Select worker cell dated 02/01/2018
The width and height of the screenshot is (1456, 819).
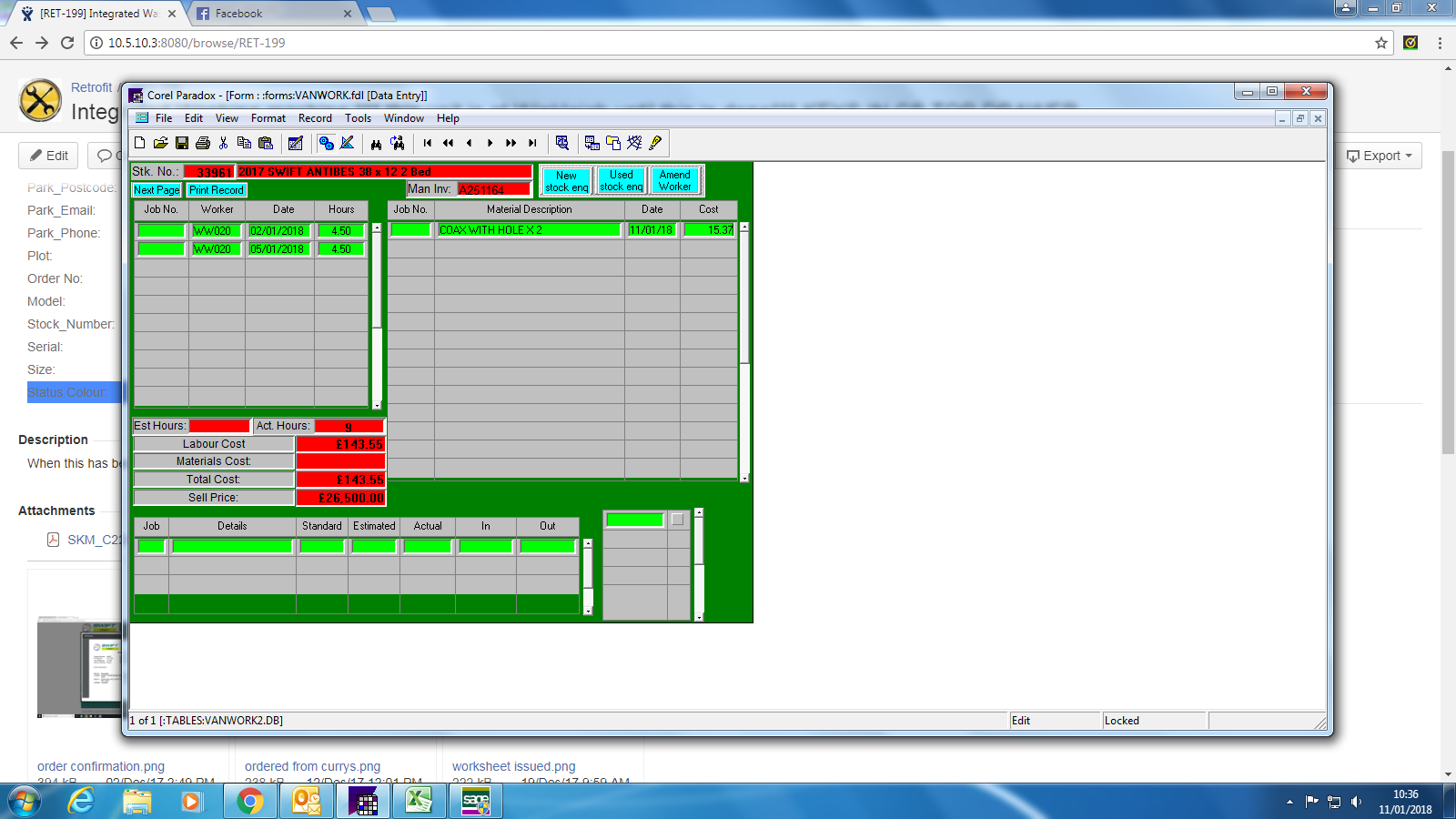click(x=217, y=231)
